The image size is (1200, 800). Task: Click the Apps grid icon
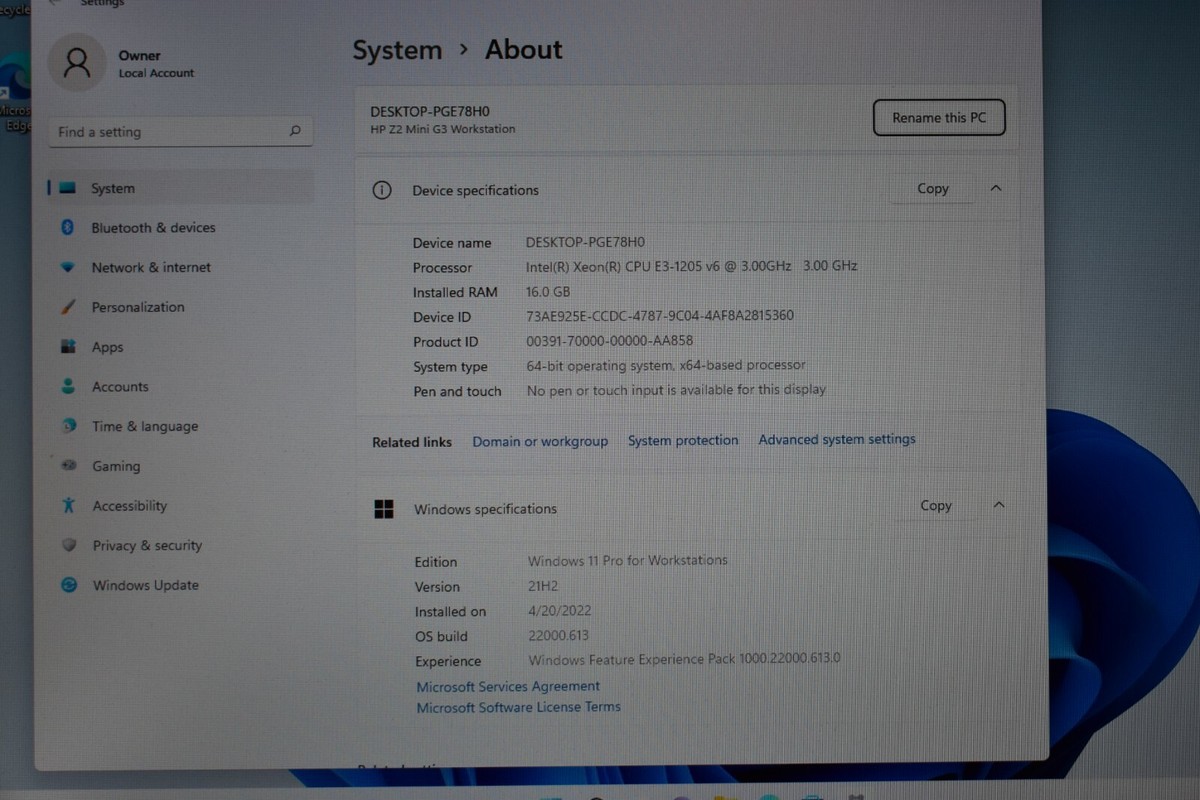point(68,347)
